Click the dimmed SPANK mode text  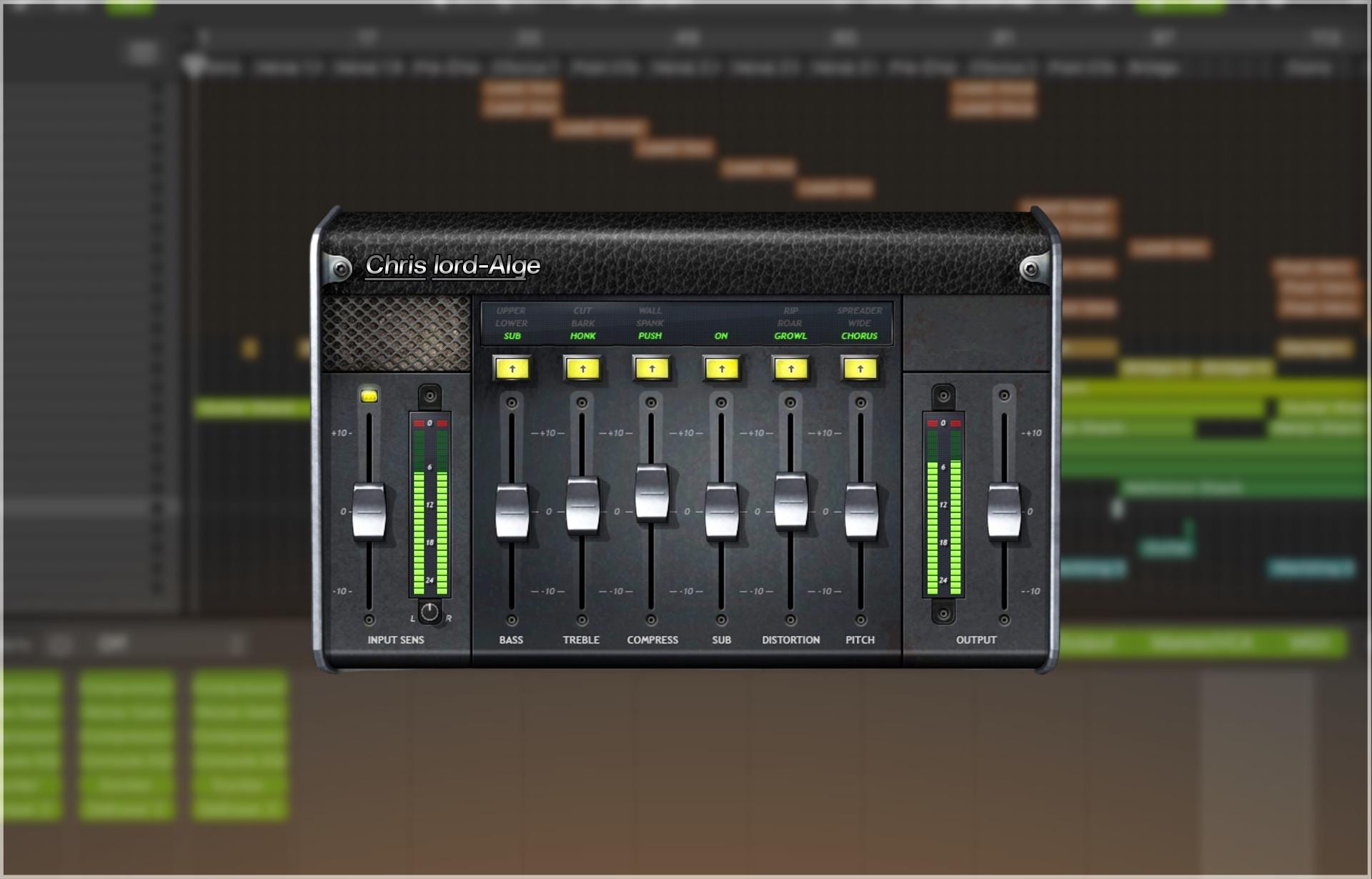(650, 323)
